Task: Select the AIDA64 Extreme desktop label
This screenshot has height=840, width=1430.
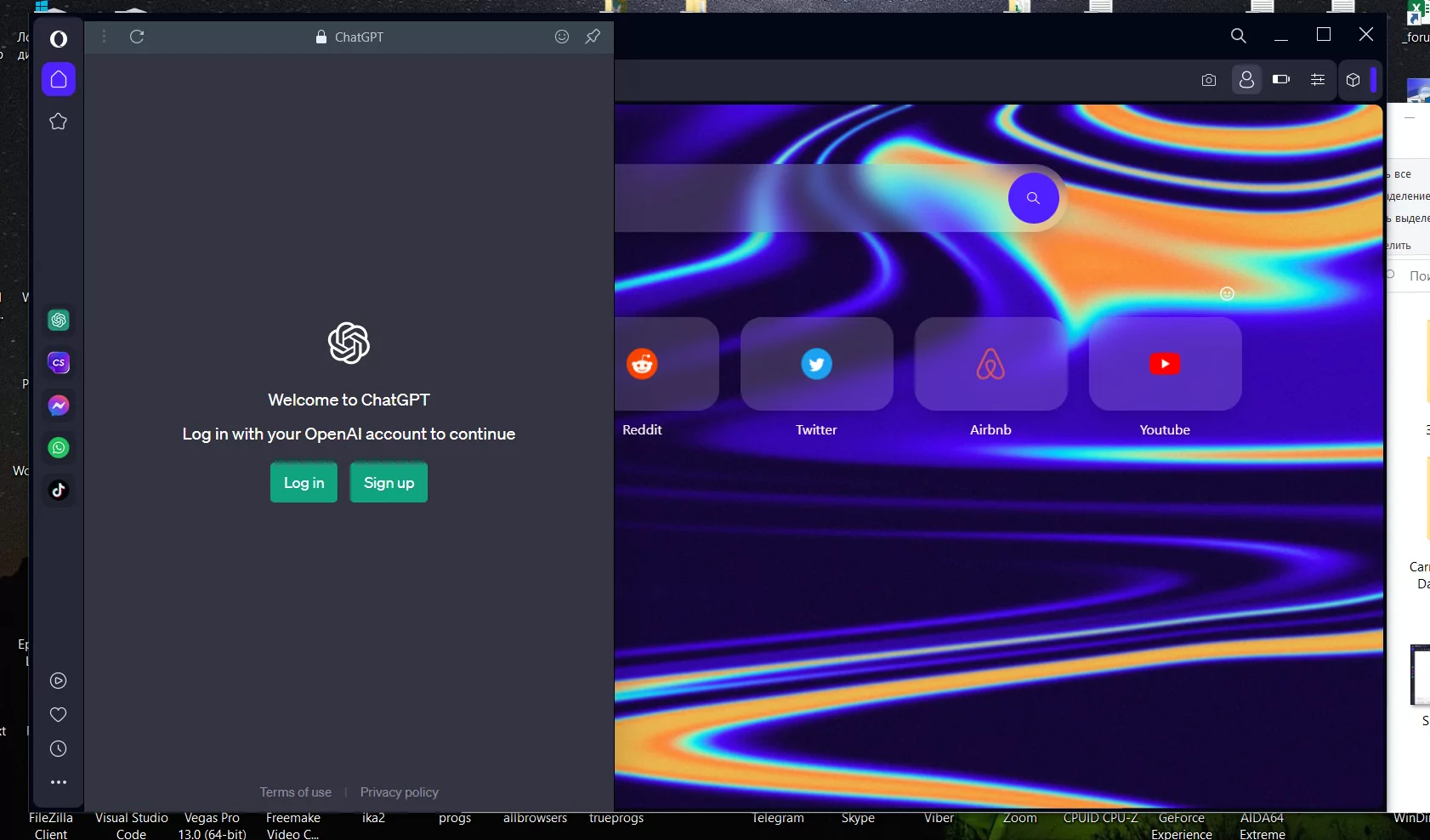Action: coord(1263,826)
